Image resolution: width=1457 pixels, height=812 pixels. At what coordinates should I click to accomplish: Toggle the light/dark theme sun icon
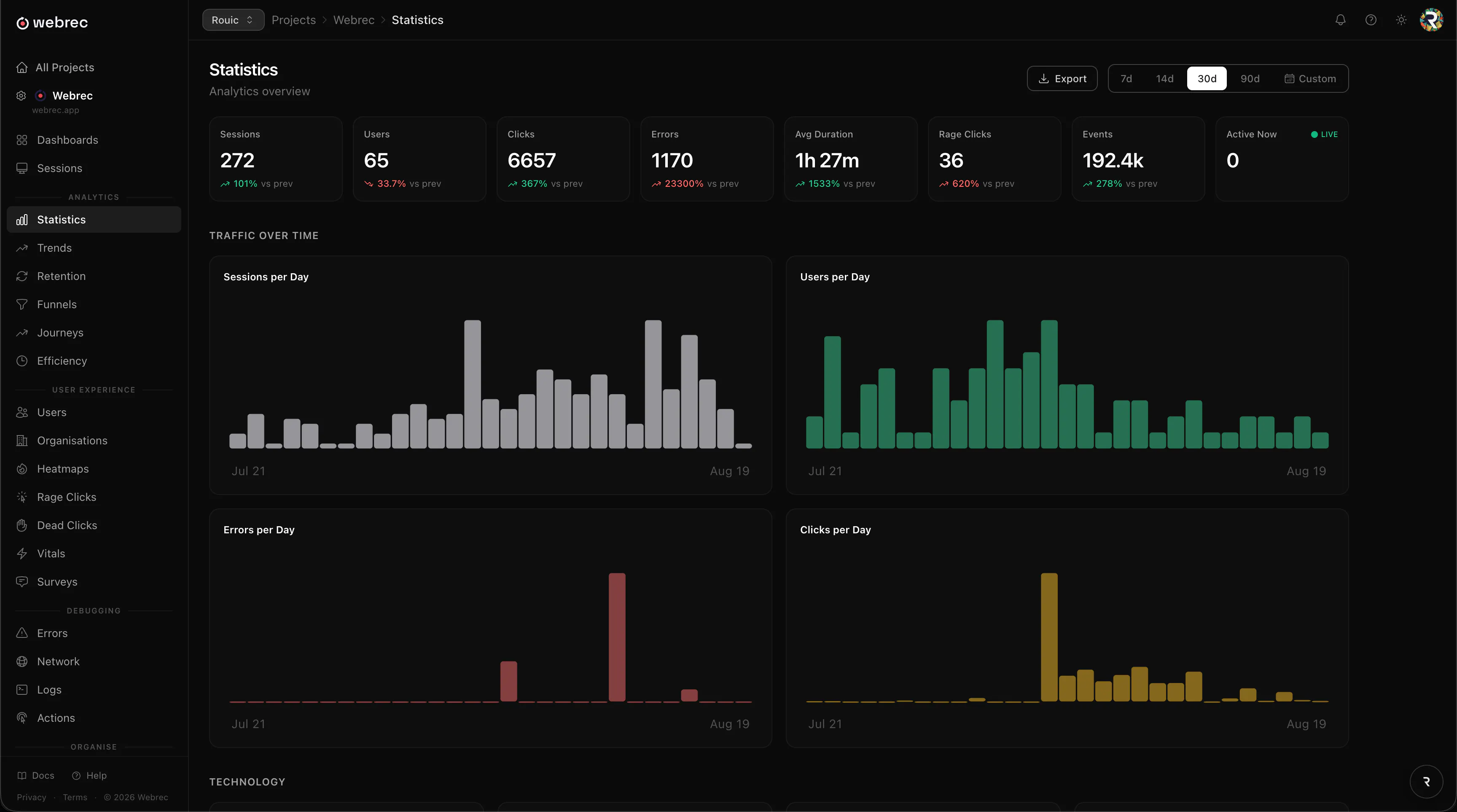(1401, 20)
